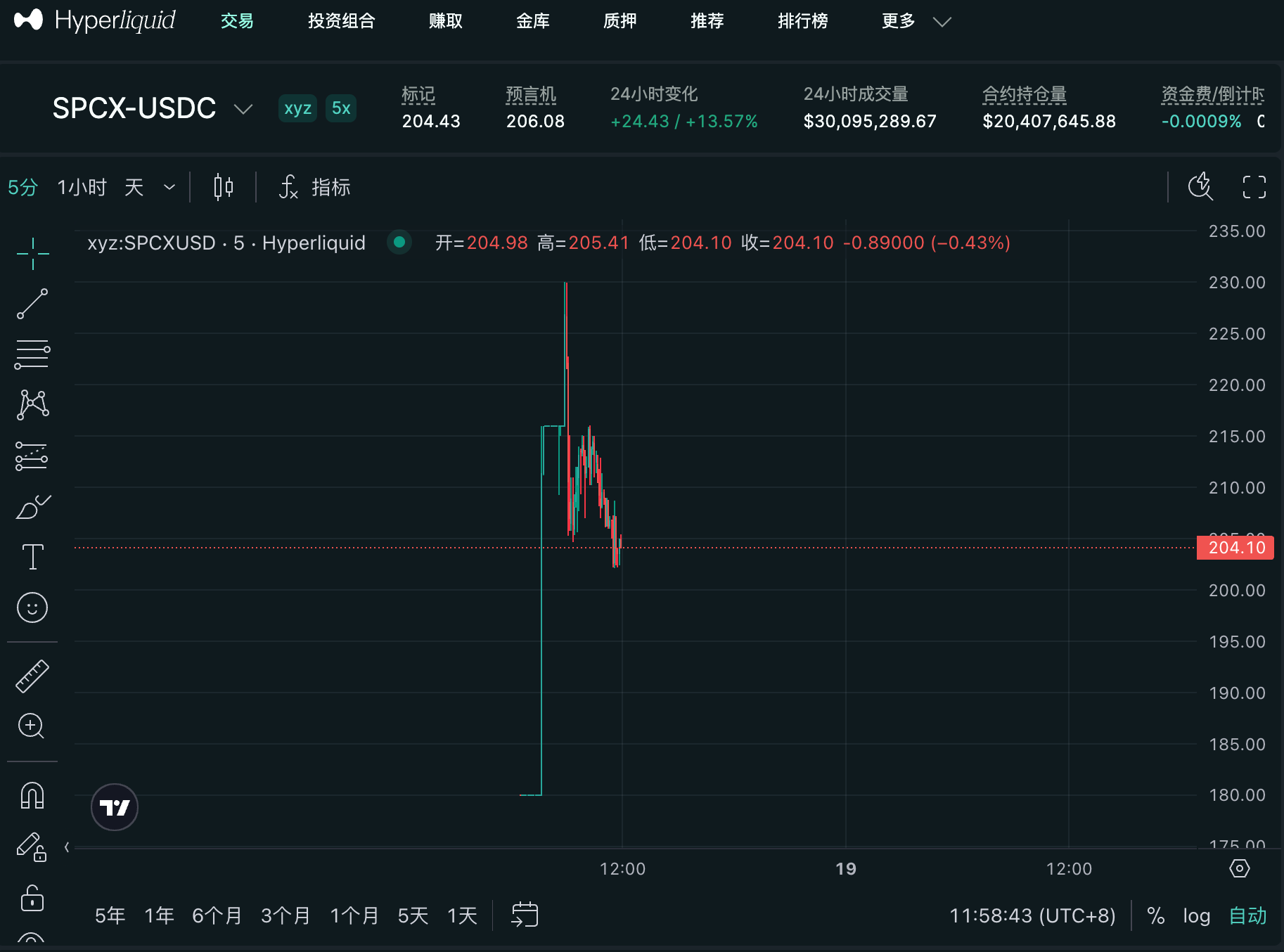The width and height of the screenshot is (1284, 952).
Task: Set chart range to 5天
Action: (x=413, y=915)
